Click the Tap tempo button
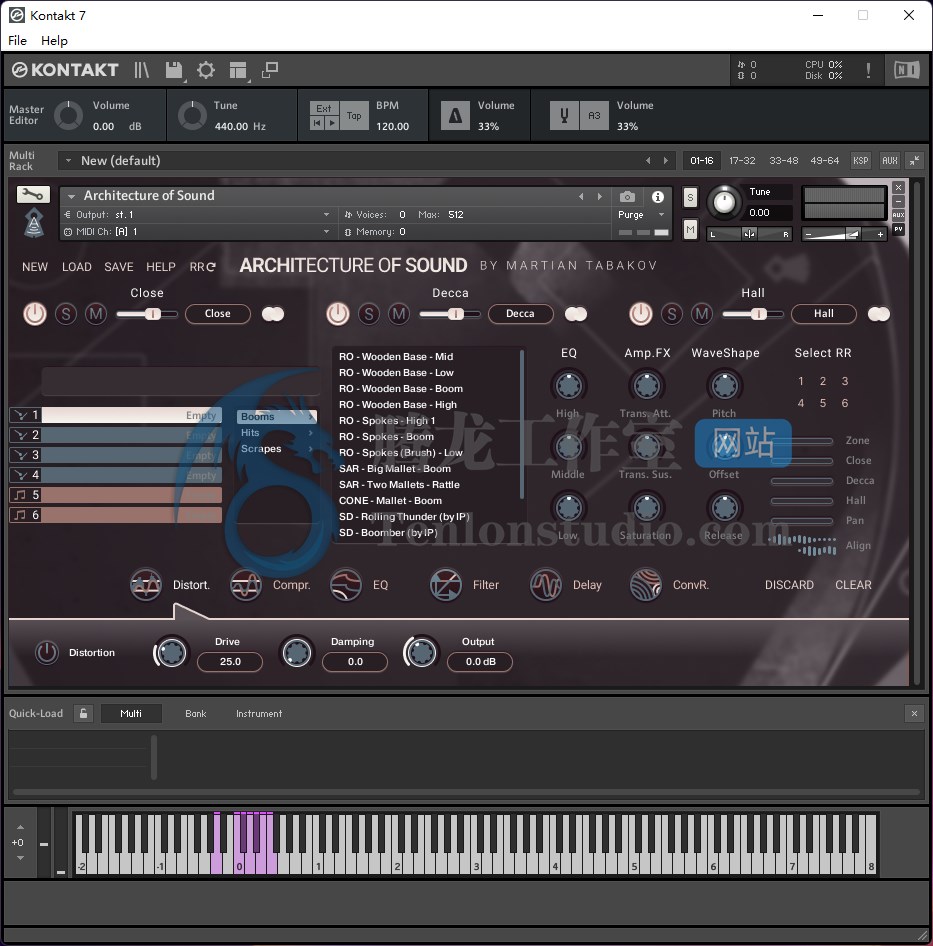The image size is (933, 946). (354, 115)
